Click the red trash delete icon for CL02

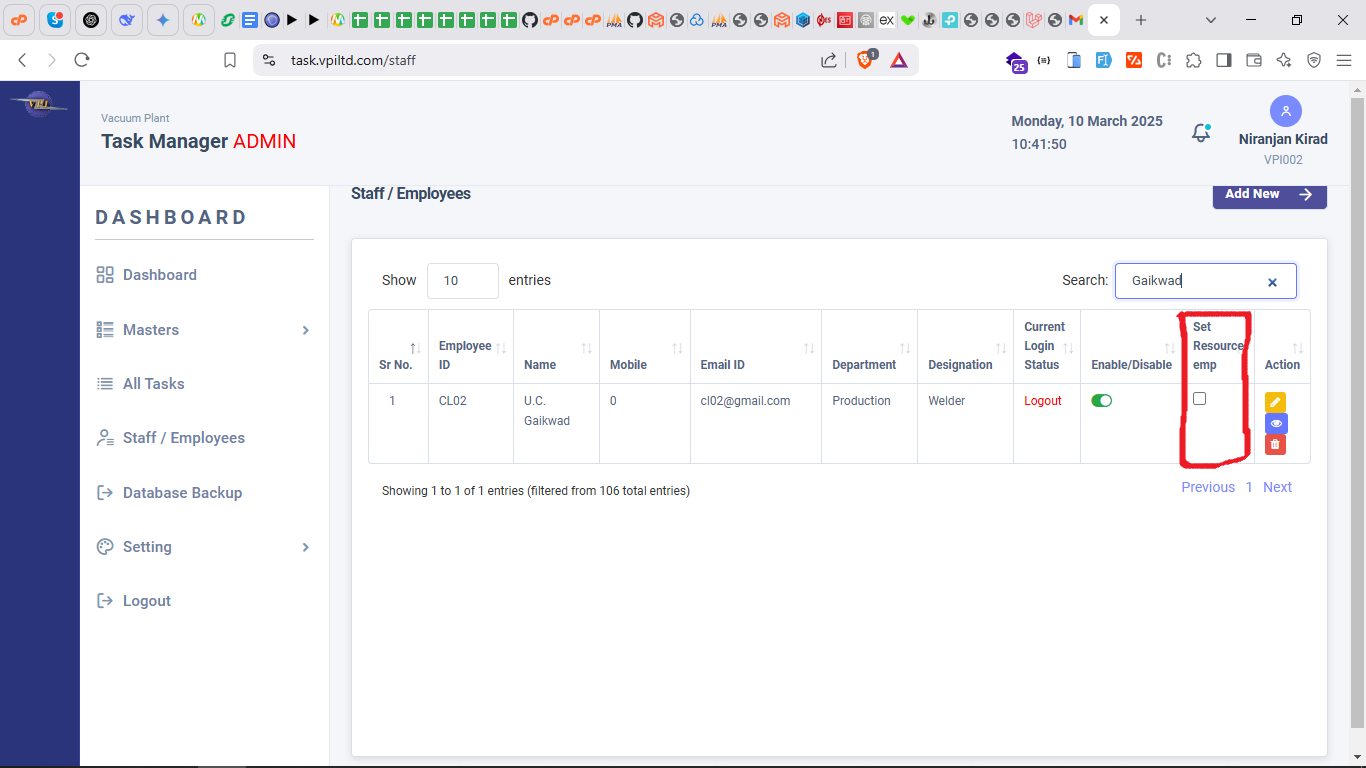[x=1275, y=444]
